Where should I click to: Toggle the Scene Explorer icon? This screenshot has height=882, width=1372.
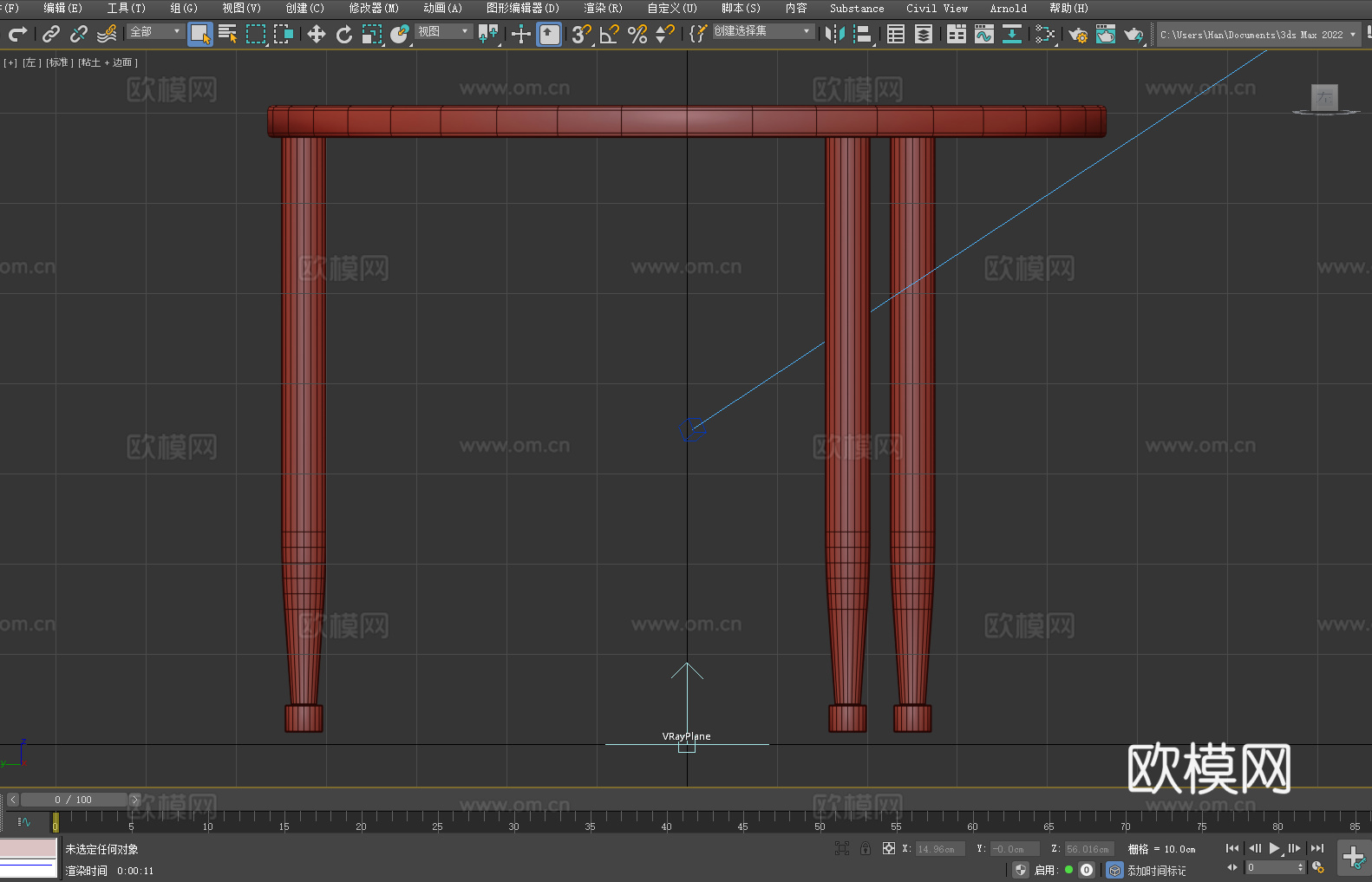click(896, 34)
